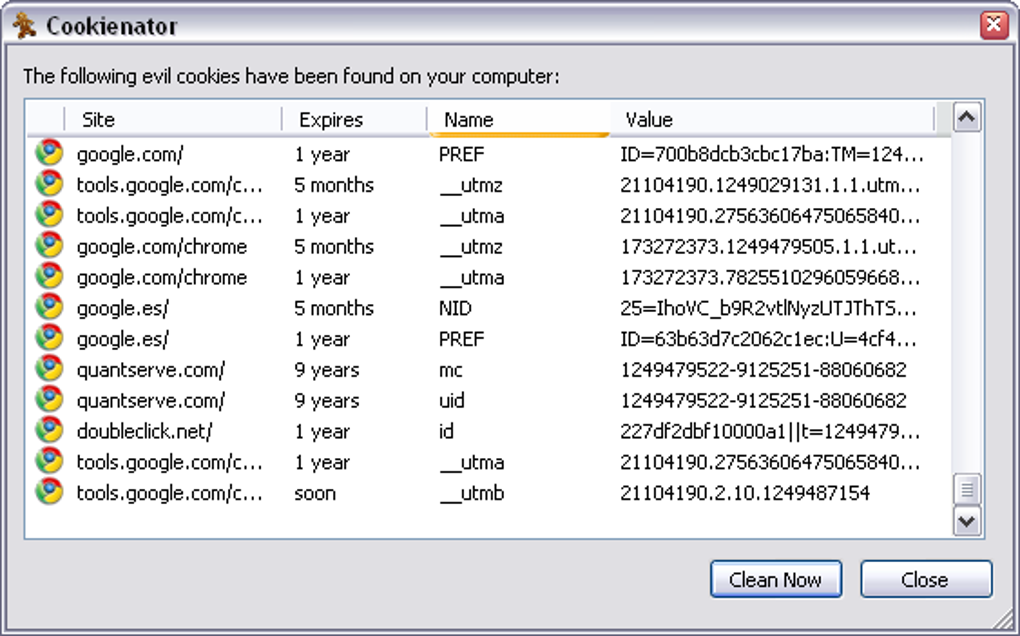Select google.es/ site in the NID row
This screenshot has width=1020, height=636.
tap(123, 308)
